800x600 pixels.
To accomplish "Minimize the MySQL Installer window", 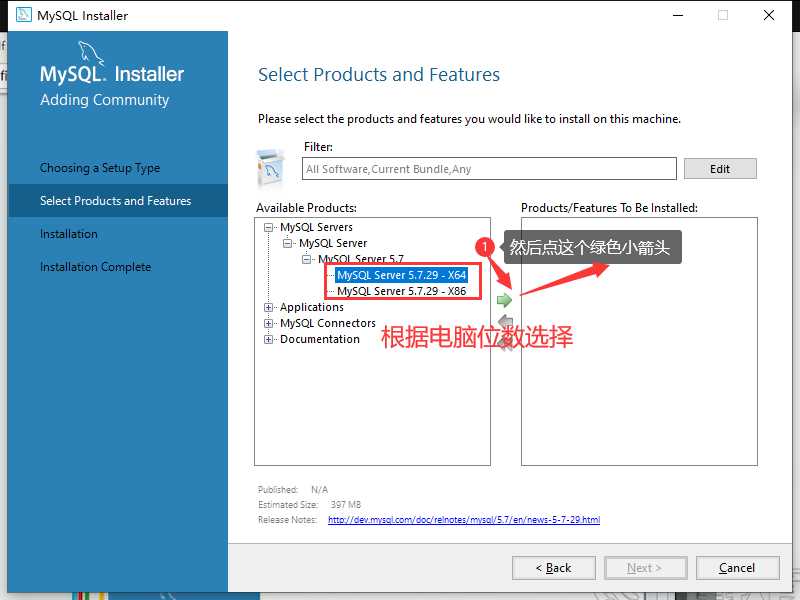I will pyautogui.click(x=678, y=15).
